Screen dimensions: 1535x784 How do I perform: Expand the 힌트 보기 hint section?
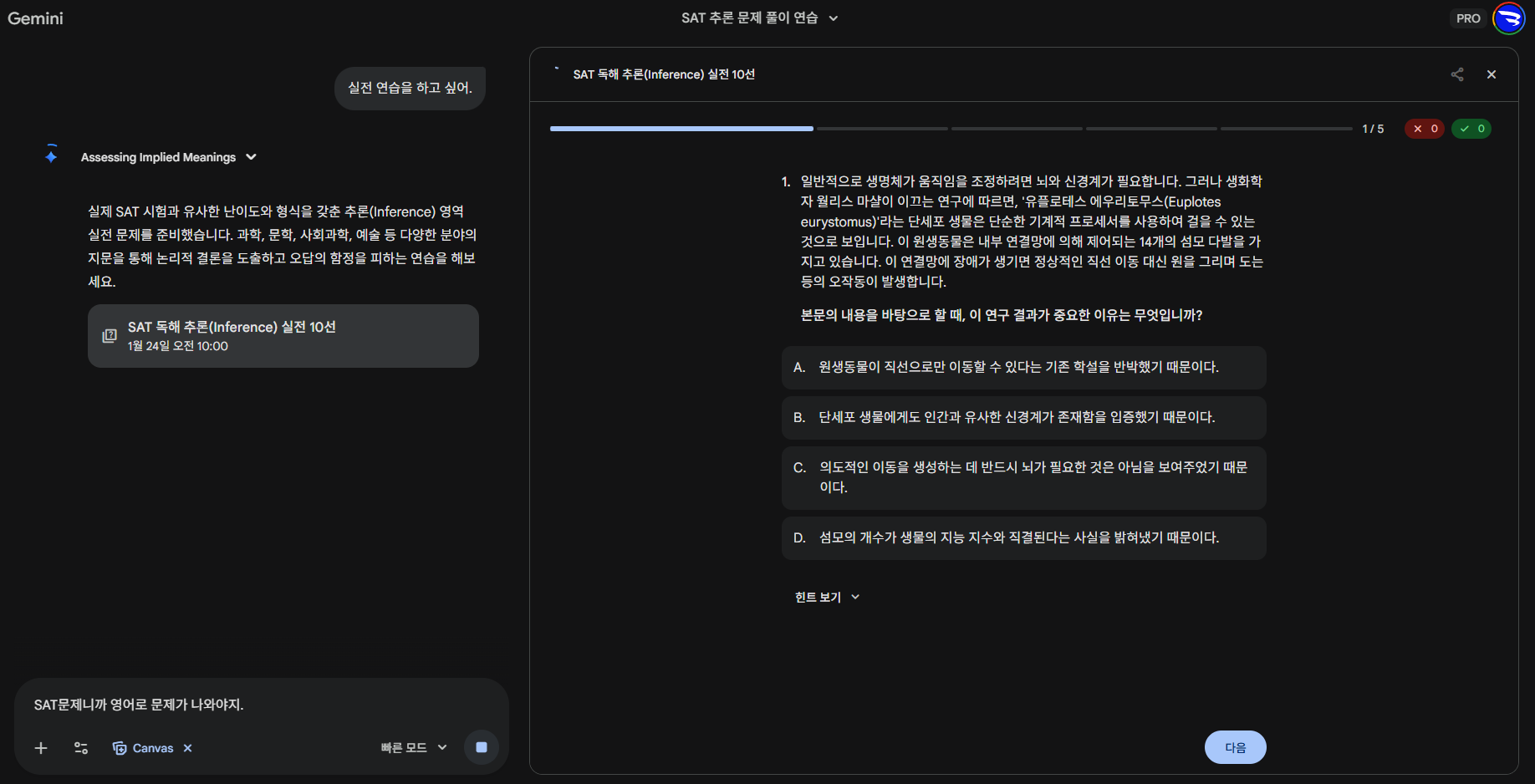tap(827, 597)
